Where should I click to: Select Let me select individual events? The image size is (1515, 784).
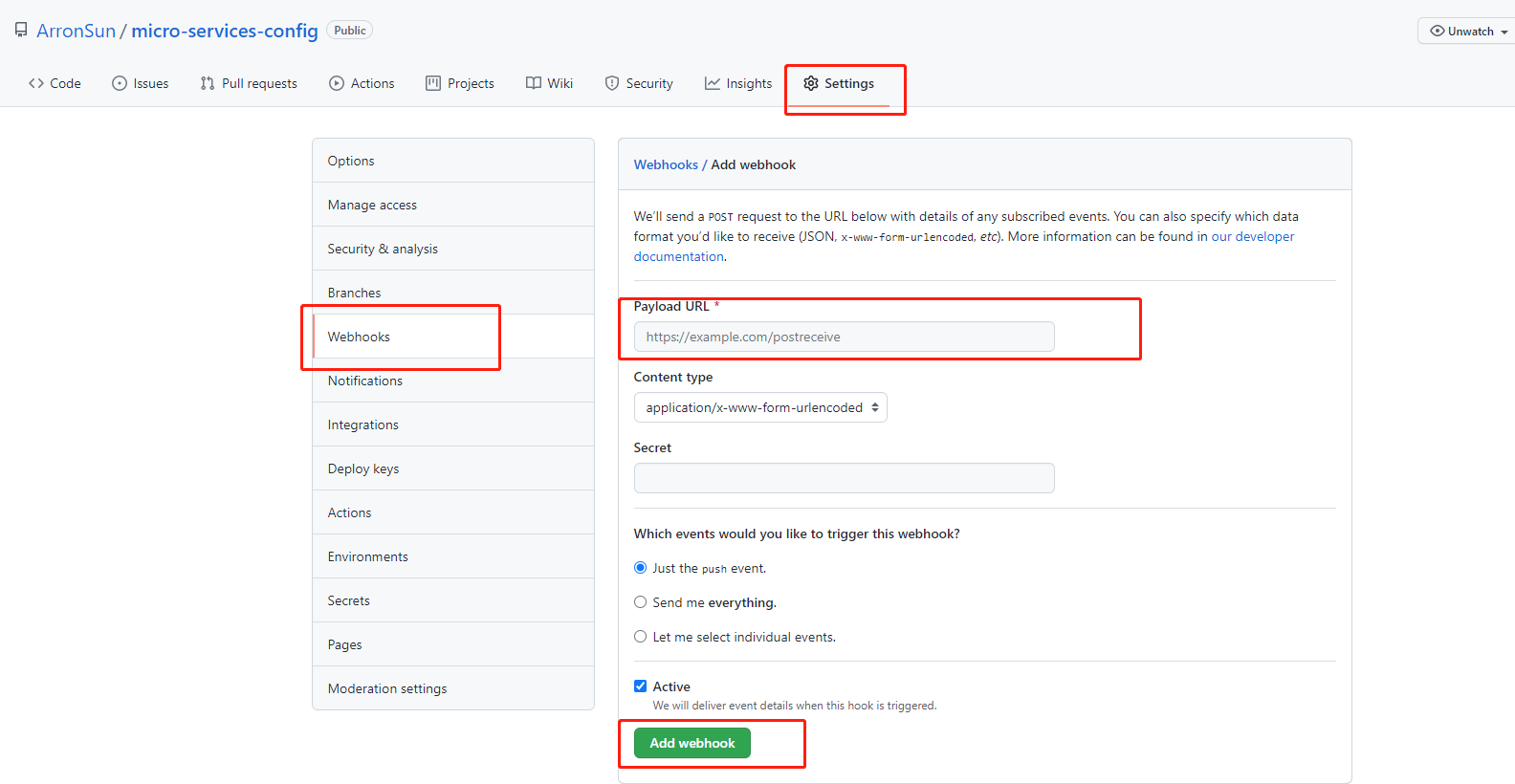coord(641,637)
